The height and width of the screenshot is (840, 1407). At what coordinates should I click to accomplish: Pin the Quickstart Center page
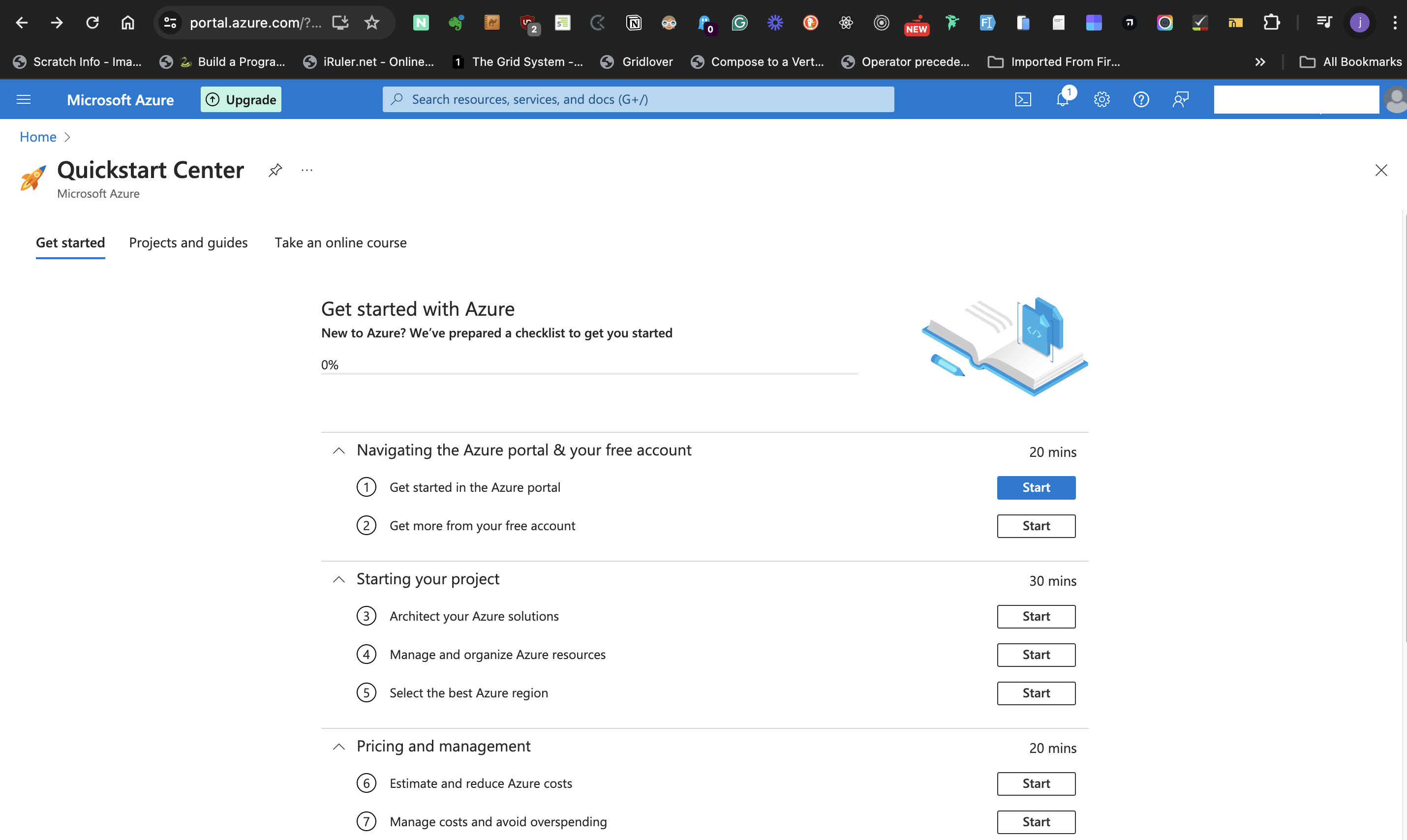tap(275, 170)
